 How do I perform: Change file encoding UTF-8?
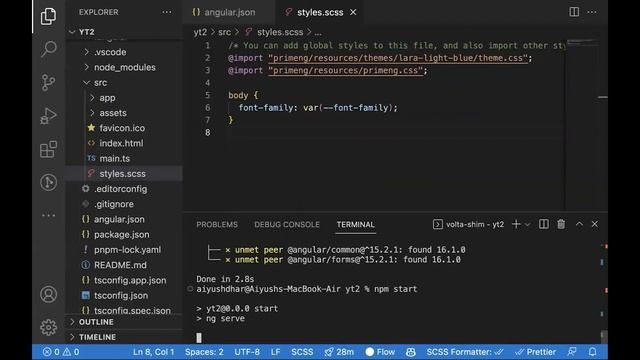point(247,352)
